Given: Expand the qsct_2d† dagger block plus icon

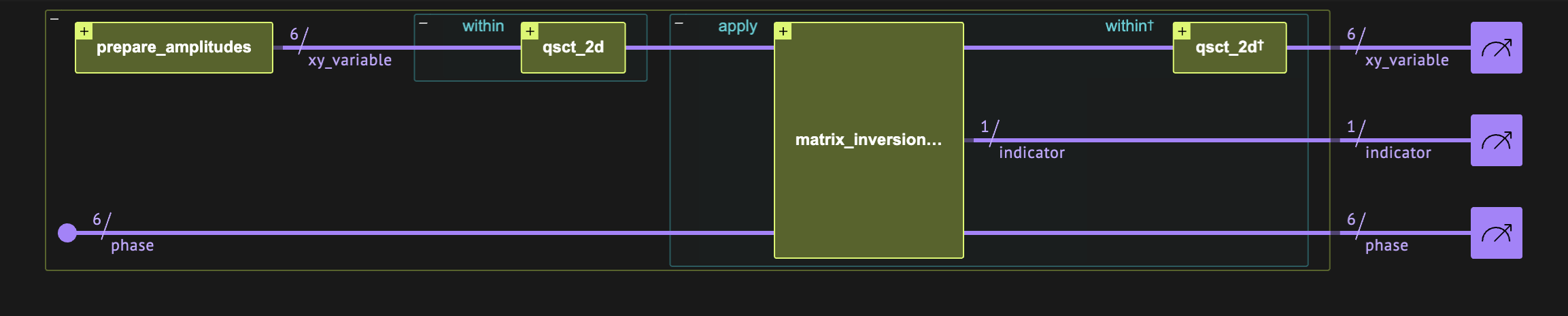Looking at the screenshot, I should pos(1182,31).
